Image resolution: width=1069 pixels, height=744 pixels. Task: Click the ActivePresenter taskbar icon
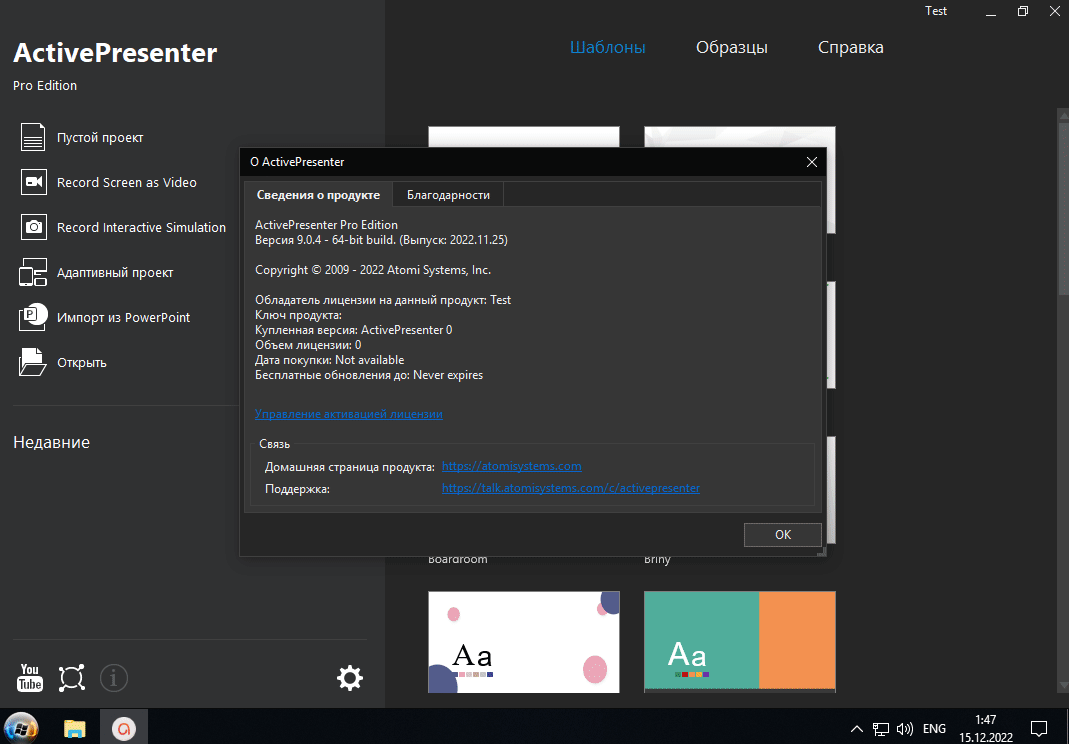pos(123,728)
